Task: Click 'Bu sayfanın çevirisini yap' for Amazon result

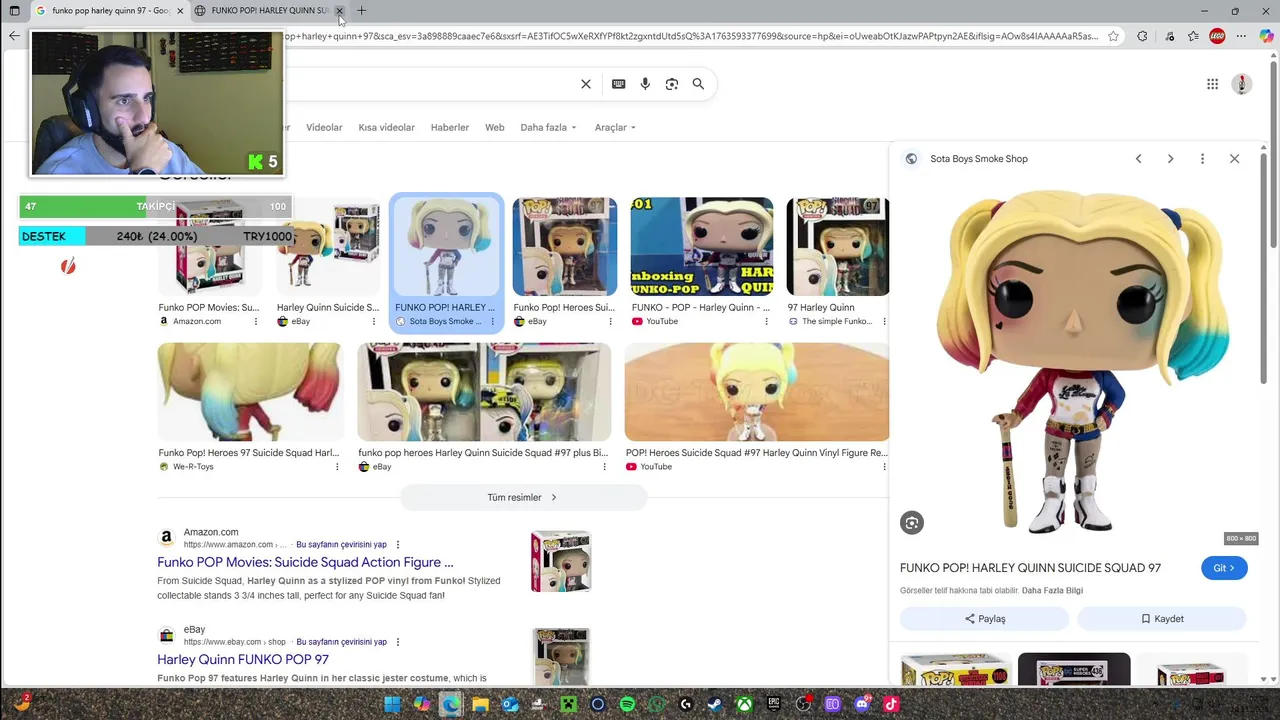Action: pos(341,545)
